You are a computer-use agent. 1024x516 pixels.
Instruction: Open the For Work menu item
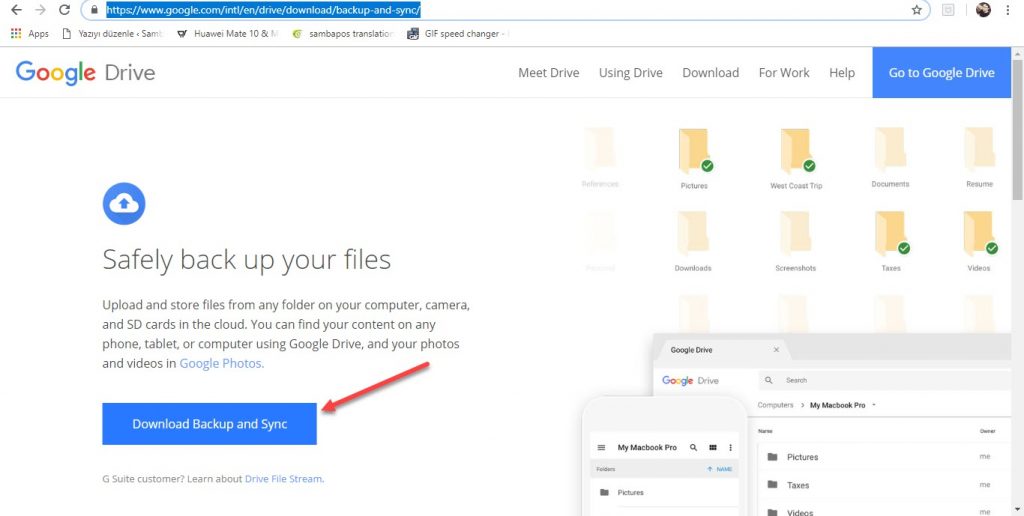(x=784, y=73)
